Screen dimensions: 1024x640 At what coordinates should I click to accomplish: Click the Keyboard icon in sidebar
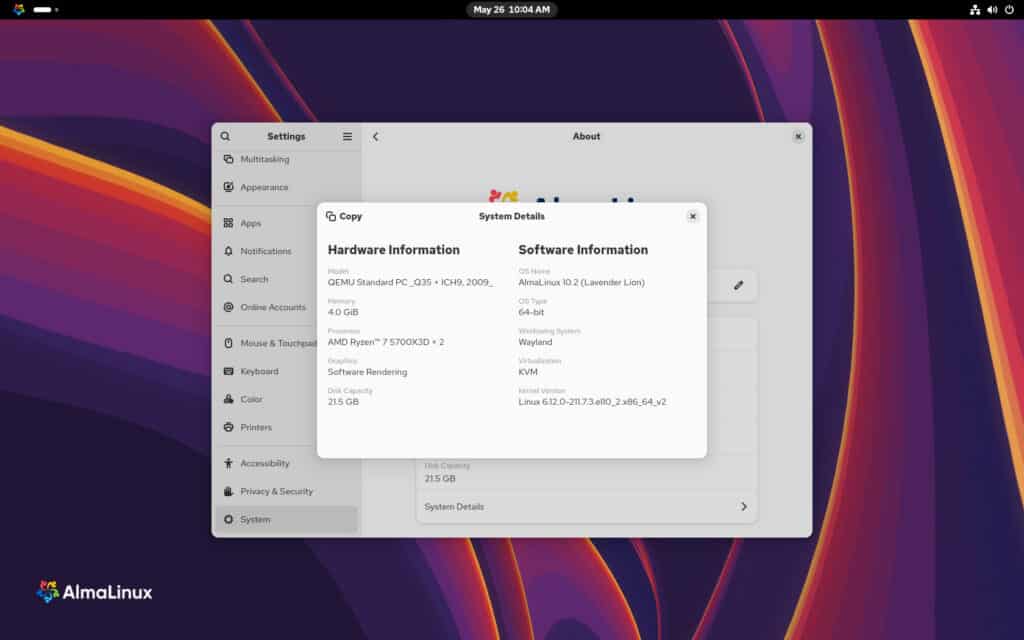click(x=229, y=372)
